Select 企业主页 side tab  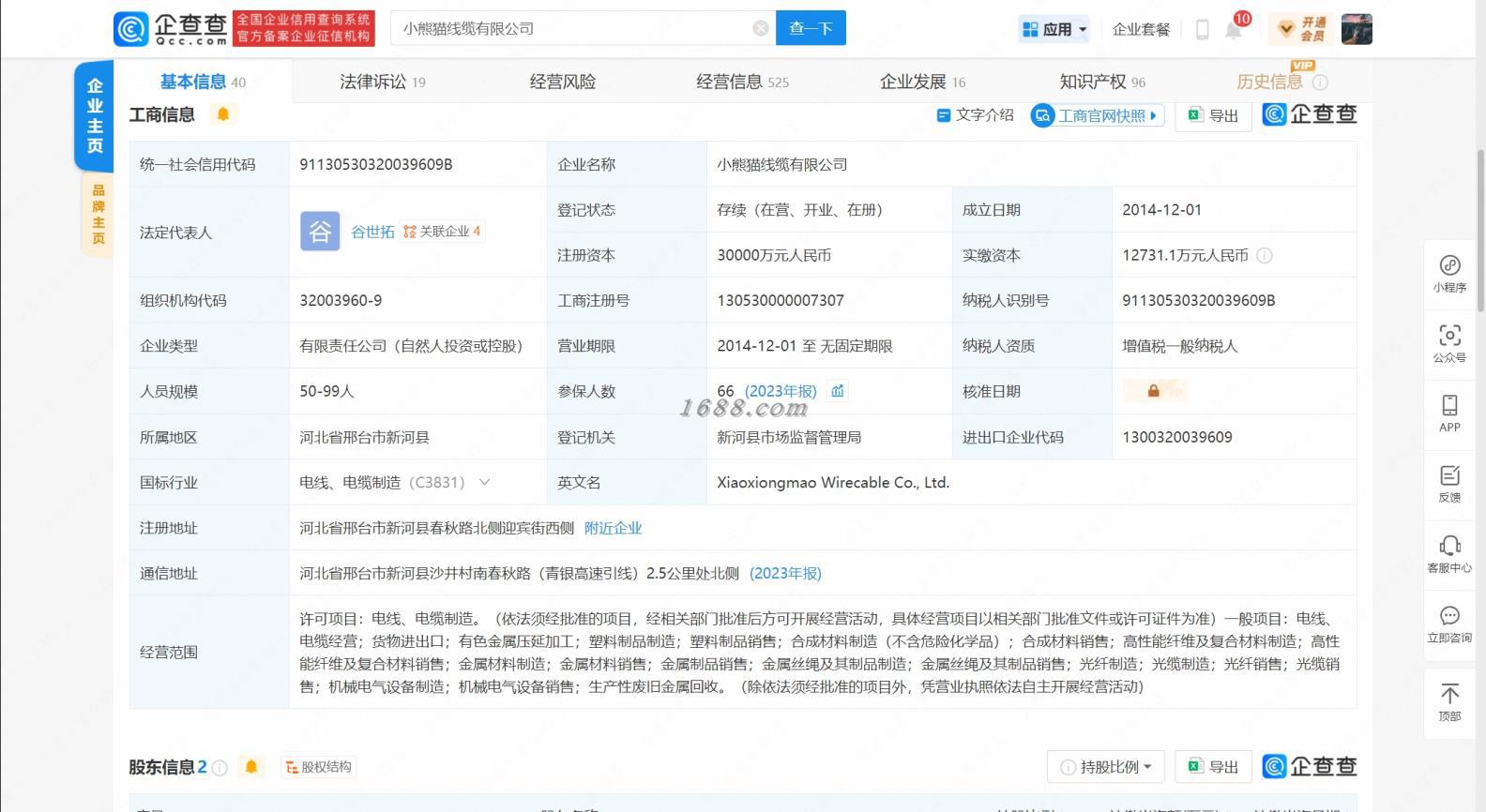(95, 115)
